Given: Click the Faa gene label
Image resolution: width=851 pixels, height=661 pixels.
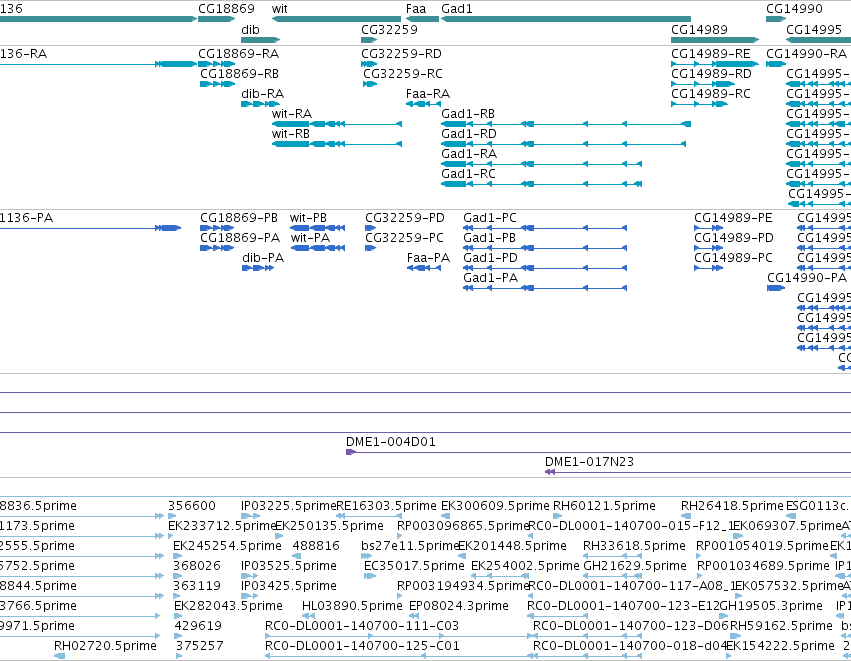Looking at the screenshot, I should tap(416, 9).
